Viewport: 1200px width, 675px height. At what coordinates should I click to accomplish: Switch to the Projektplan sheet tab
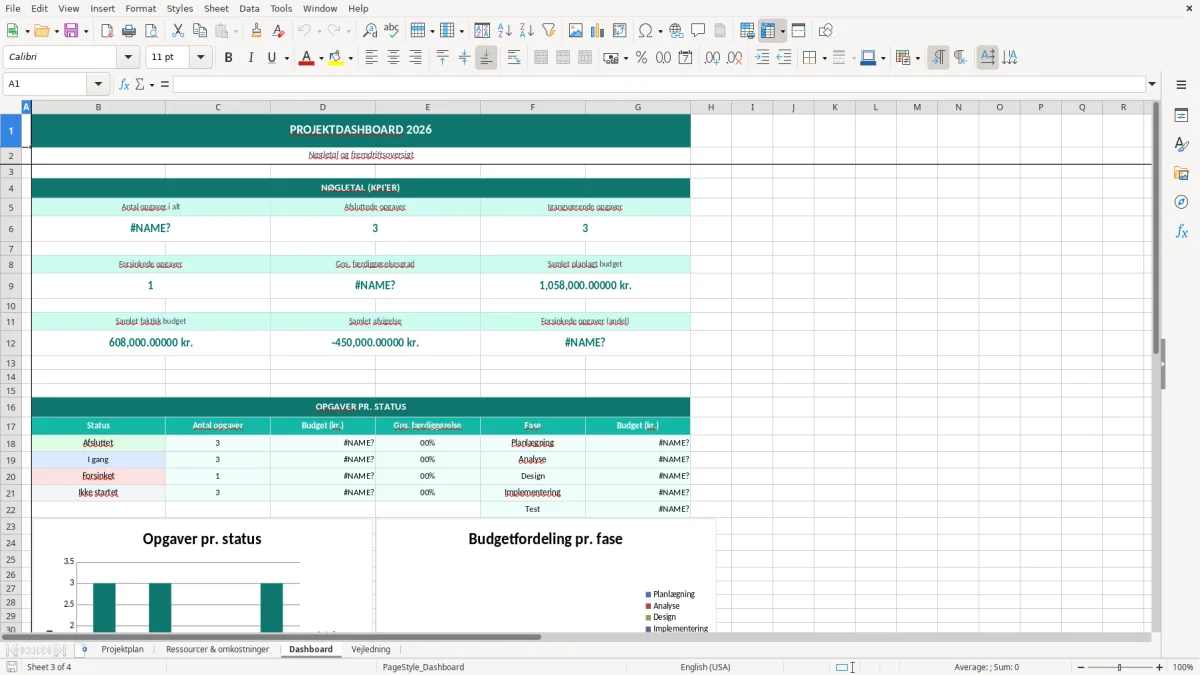[122, 649]
